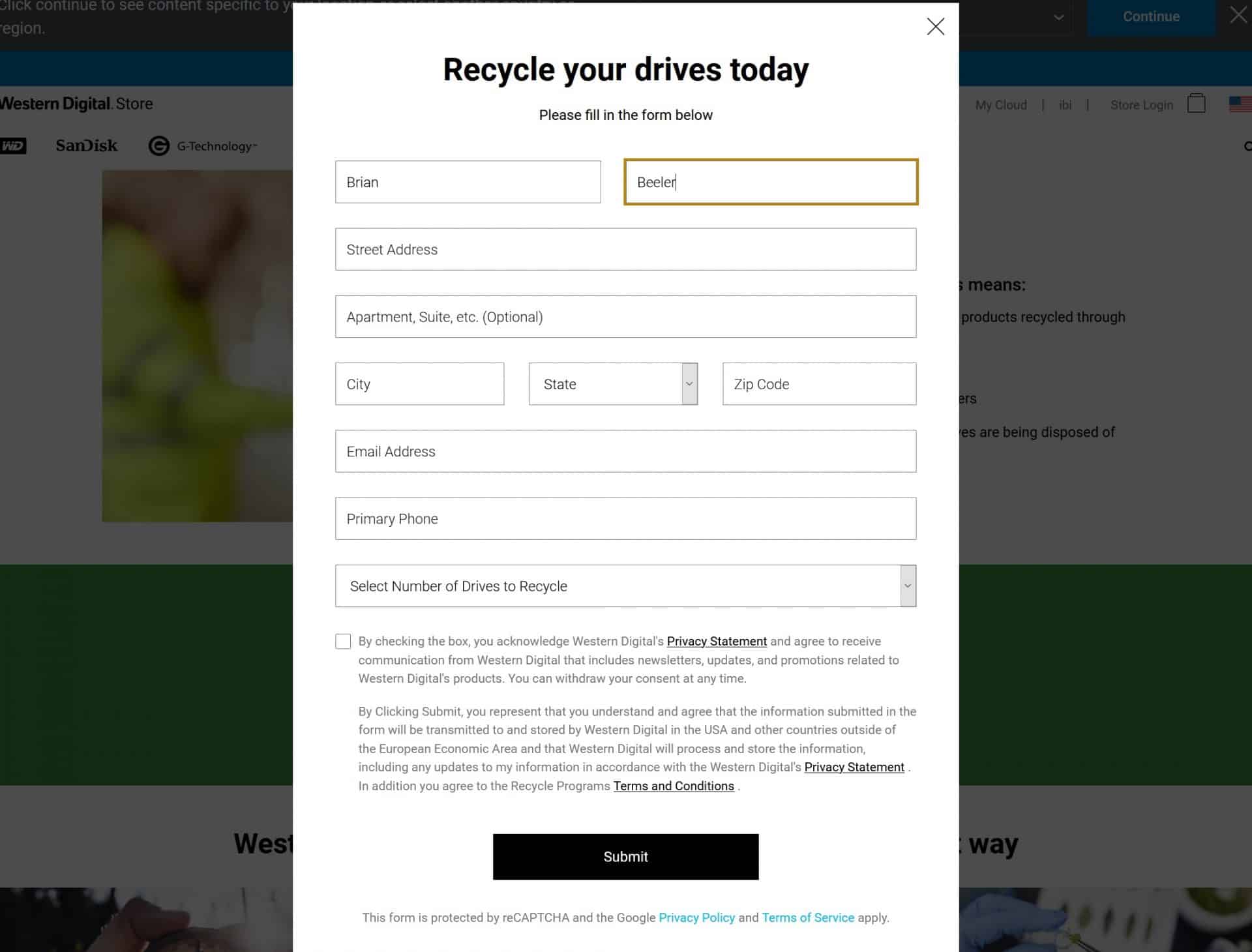The height and width of the screenshot is (952, 1252).
Task: Click the Store Login menu item
Action: [1140, 105]
